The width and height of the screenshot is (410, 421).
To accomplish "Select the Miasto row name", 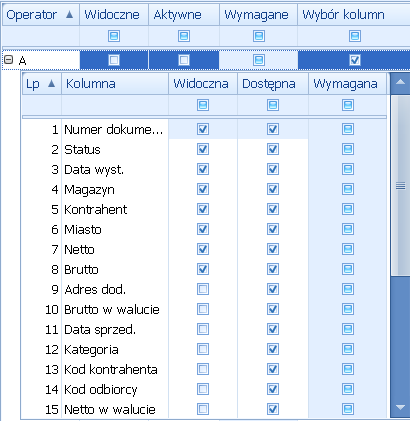I will [83, 229].
